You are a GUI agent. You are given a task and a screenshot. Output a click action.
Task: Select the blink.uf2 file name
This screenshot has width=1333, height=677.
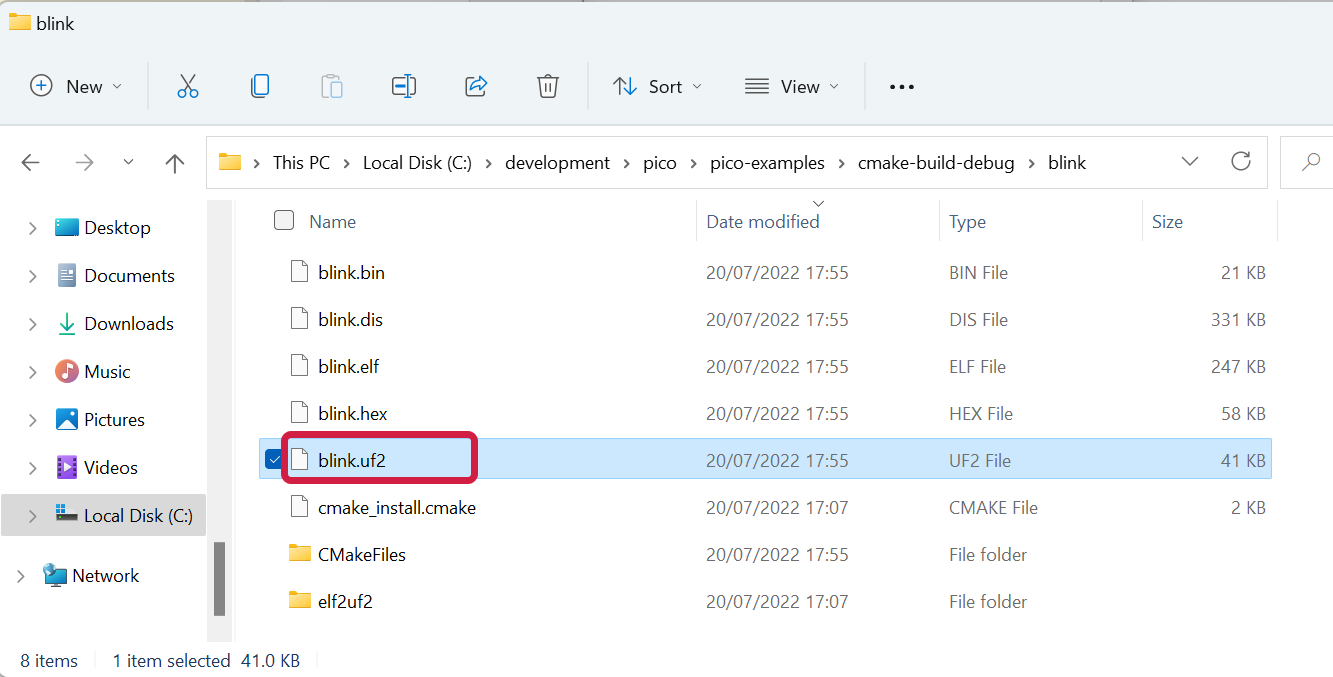click(351, 460)
